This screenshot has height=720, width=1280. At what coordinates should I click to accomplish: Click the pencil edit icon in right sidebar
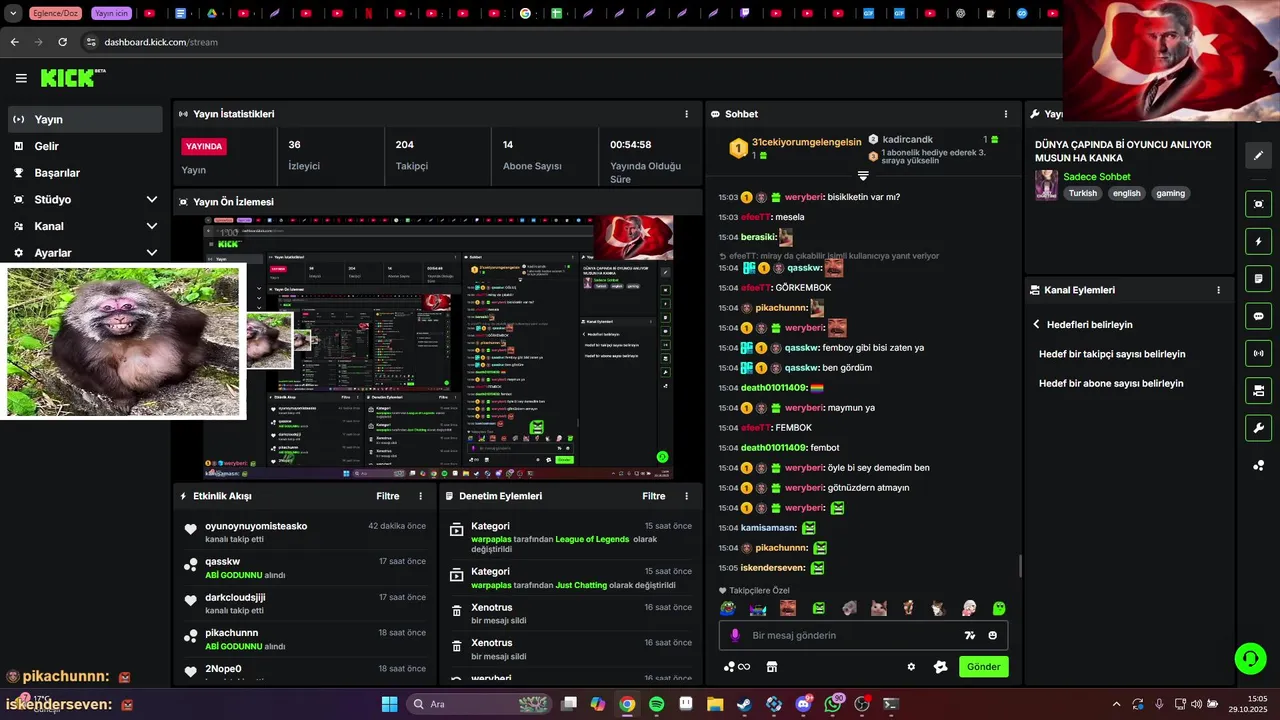[x=1258, y=155]
